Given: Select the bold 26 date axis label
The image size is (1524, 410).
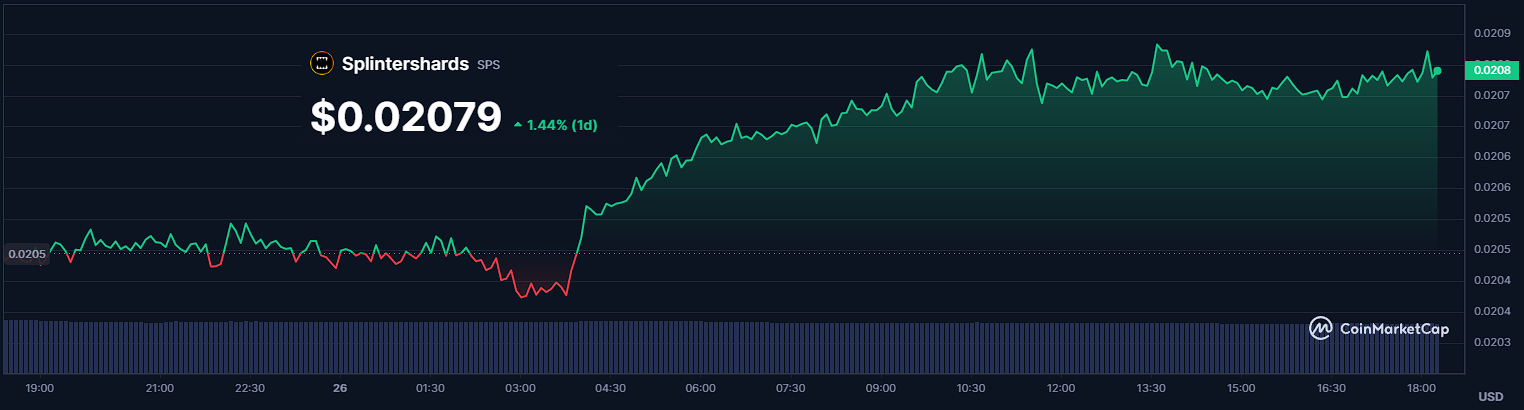Looking at the screenshot, I should click(339, 388).
